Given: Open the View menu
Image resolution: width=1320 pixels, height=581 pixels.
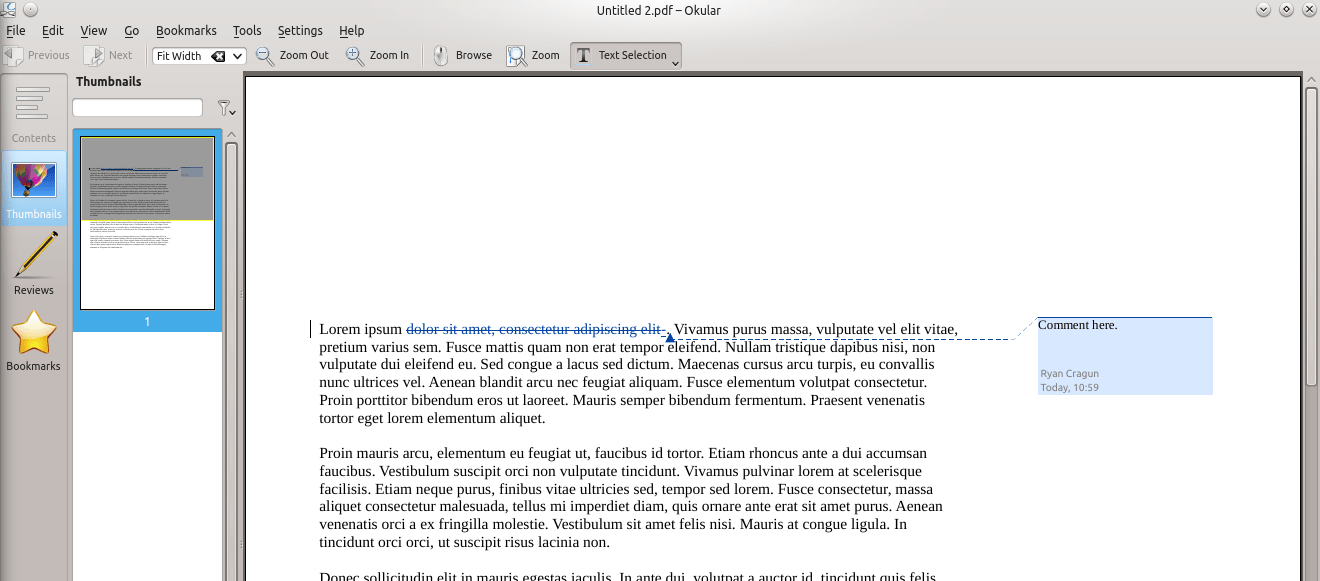Looking at the screenshot, I should [x=93, y=30].
